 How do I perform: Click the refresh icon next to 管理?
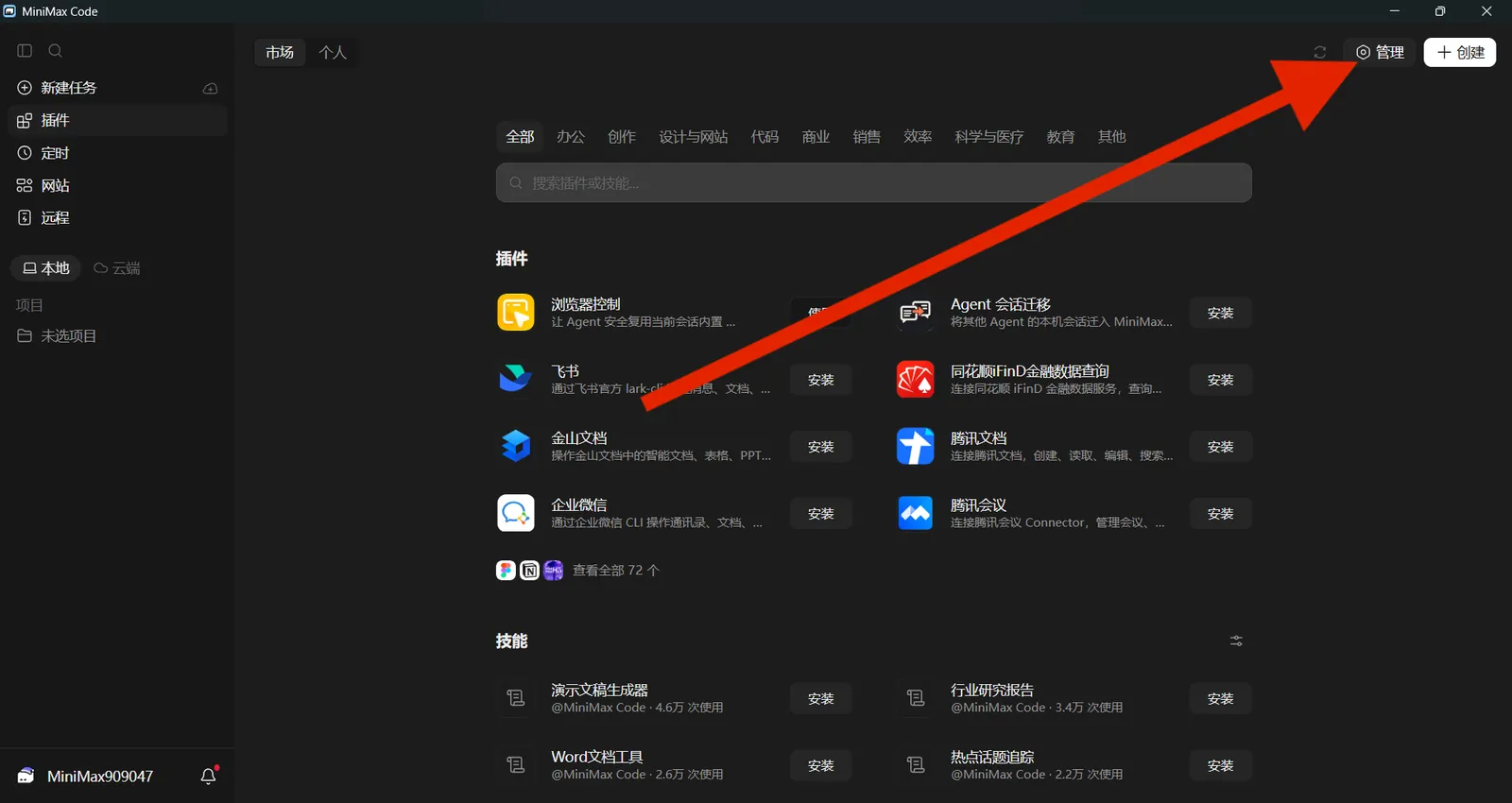pyautogui.click(x=1320, y=52)
